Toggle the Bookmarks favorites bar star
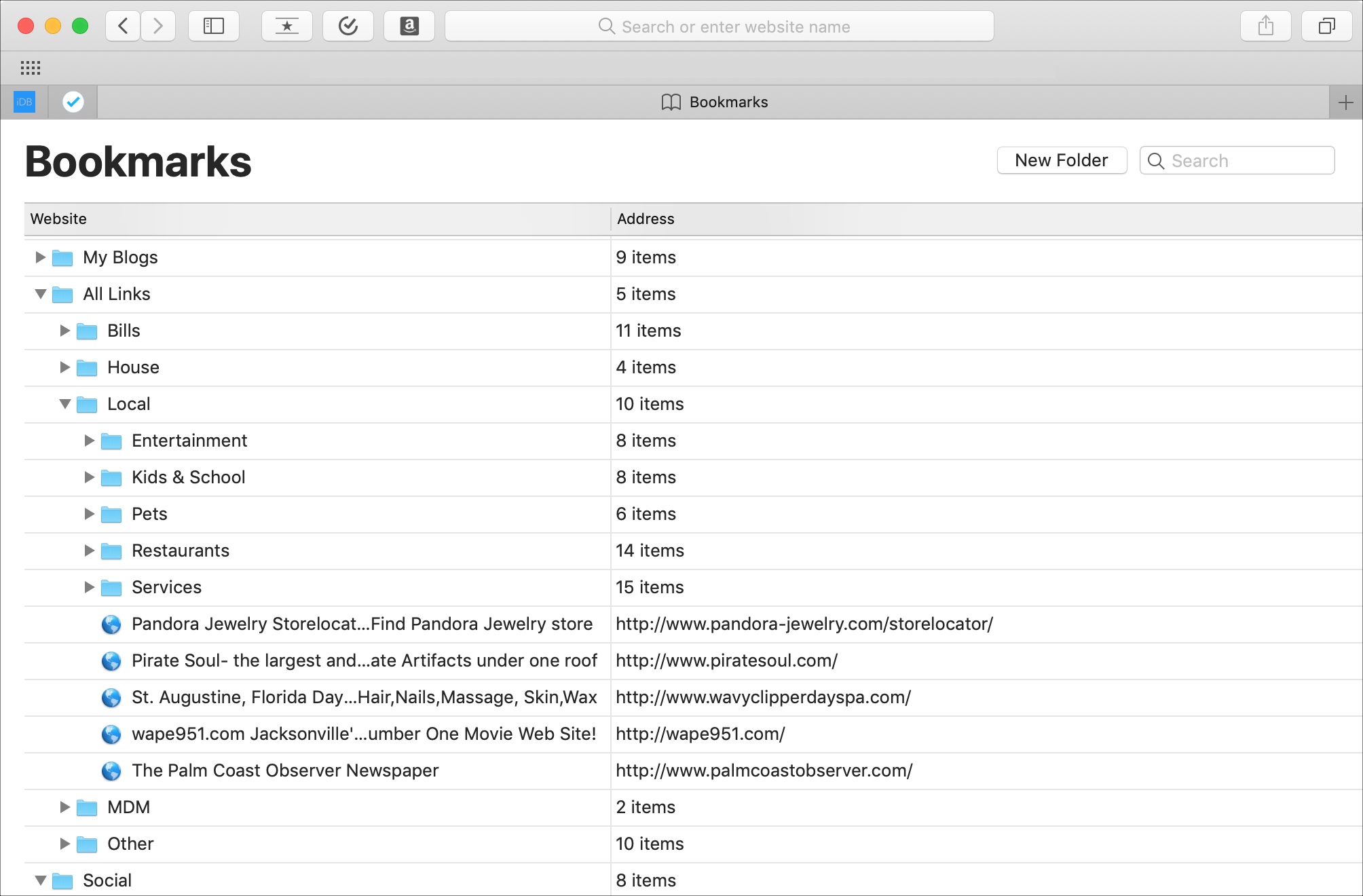The image size is (1363, 896). coord(289,26)
